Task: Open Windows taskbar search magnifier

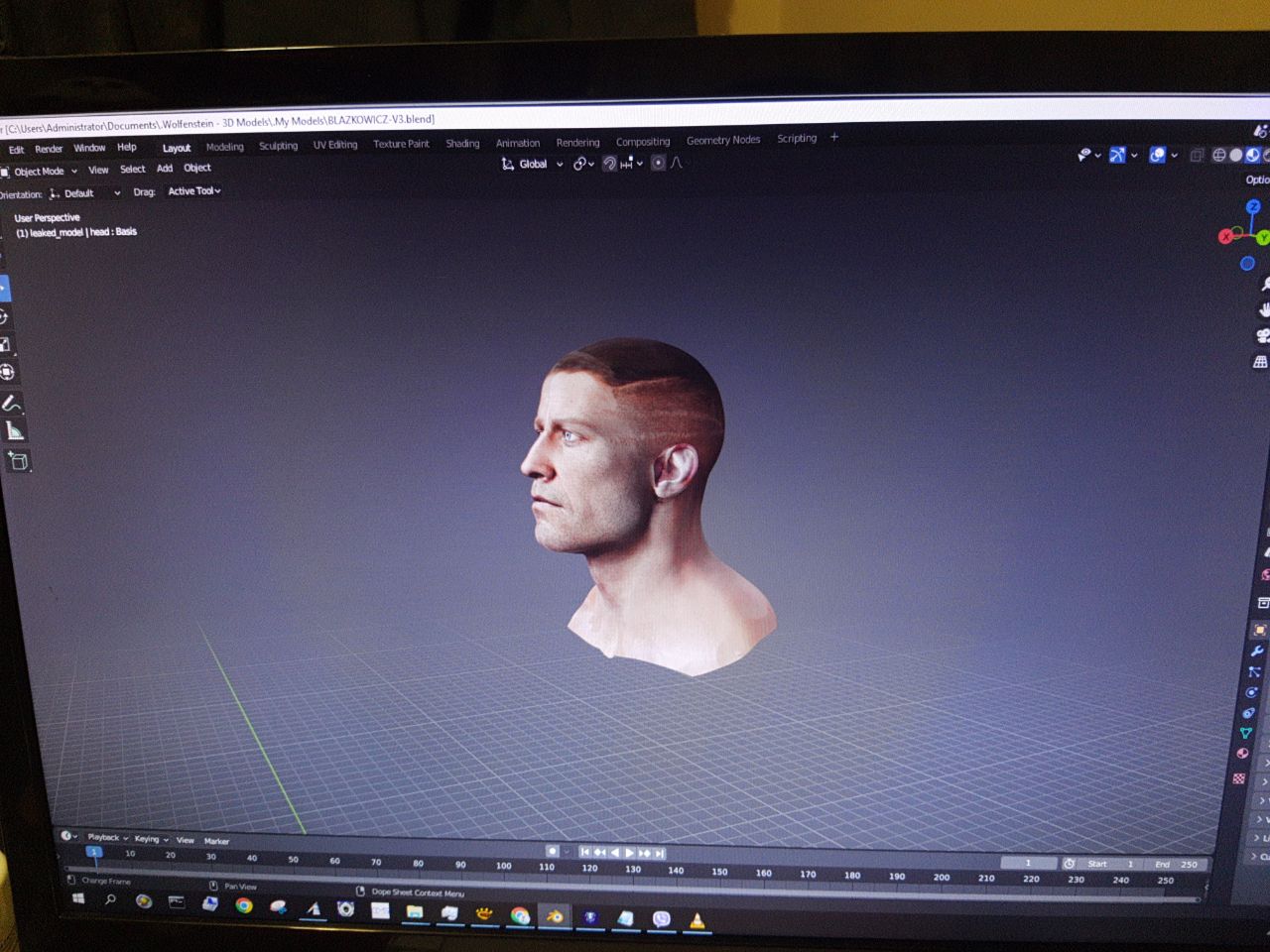Action: [110, 899]
